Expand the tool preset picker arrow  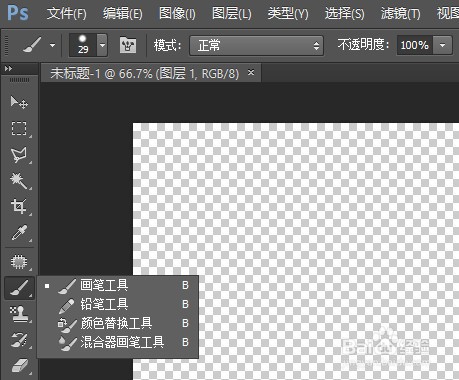coord(52,45)
